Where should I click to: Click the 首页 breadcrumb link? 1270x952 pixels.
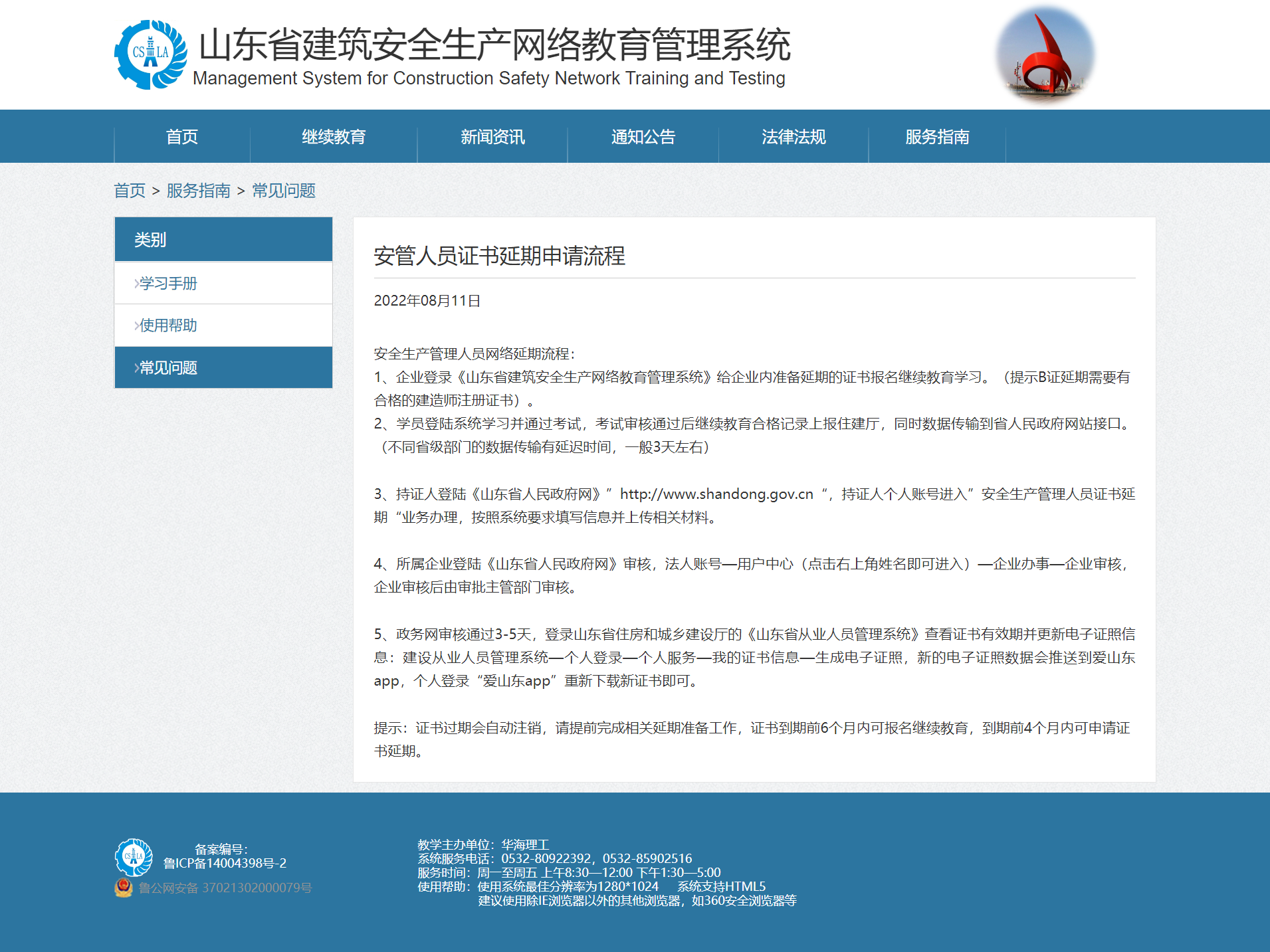click(130, 191)
